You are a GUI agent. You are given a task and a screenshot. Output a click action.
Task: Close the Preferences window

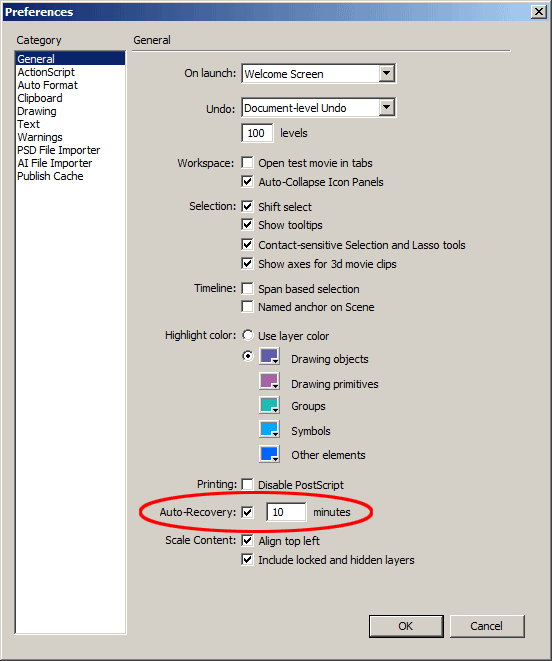pos(539,11)
